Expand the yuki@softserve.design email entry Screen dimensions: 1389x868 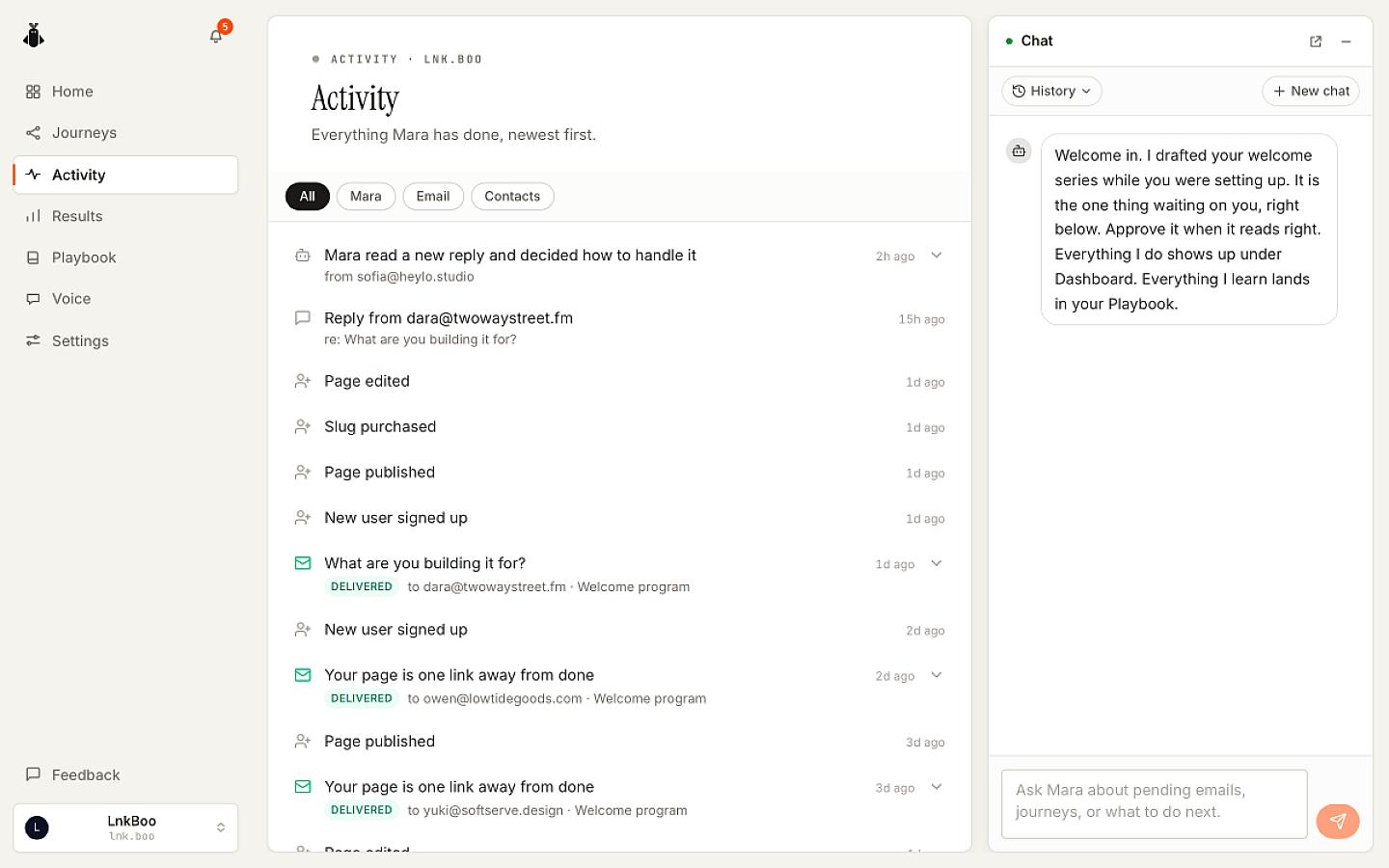937,787
